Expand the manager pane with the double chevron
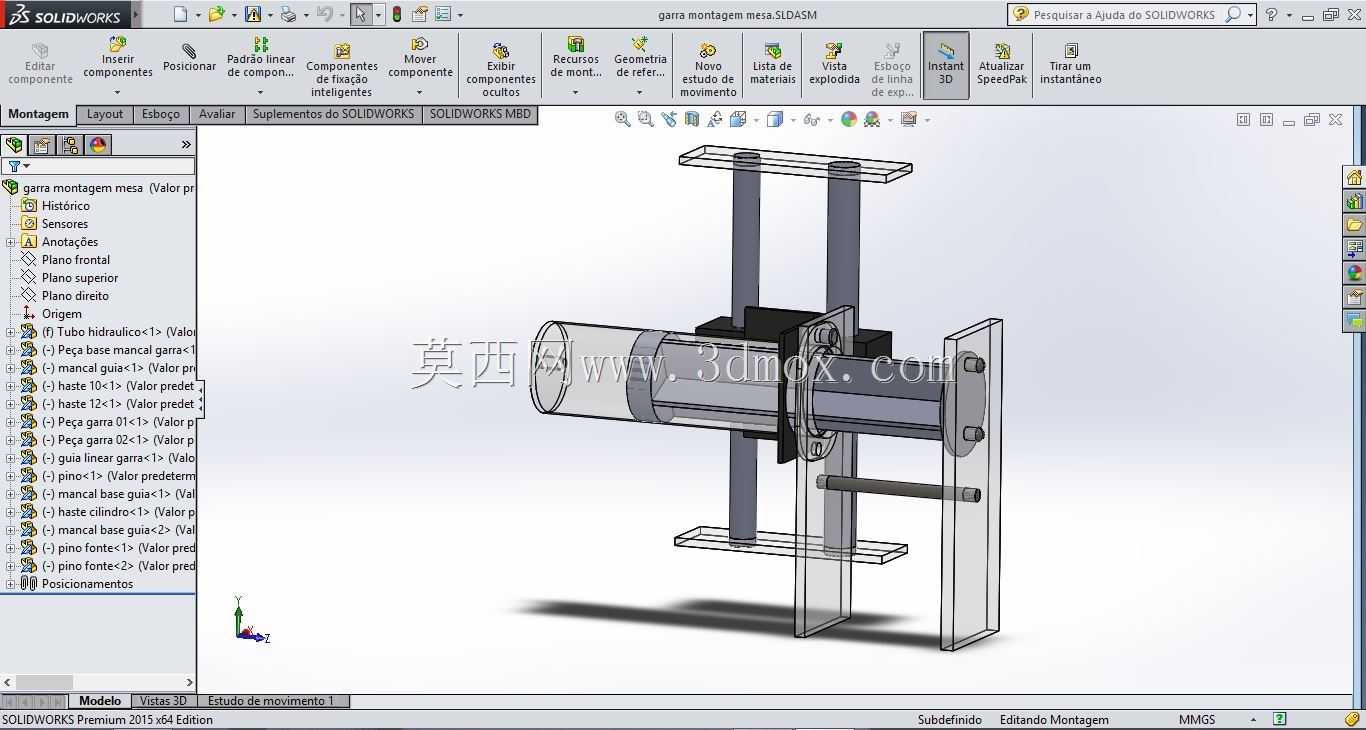The width and height of the screenshot is (1366, 730). click(x=186, y=145)
